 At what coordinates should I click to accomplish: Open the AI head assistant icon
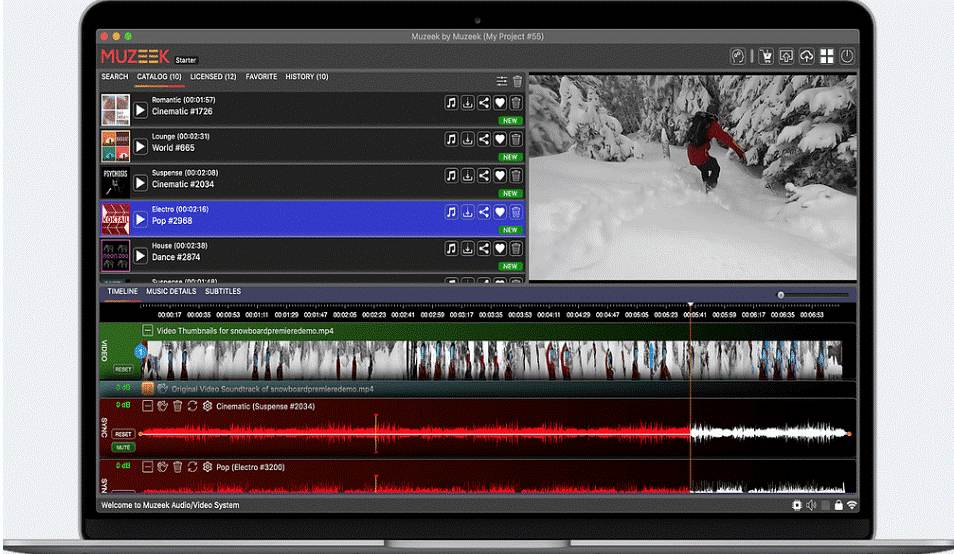(x=737, y=57)
